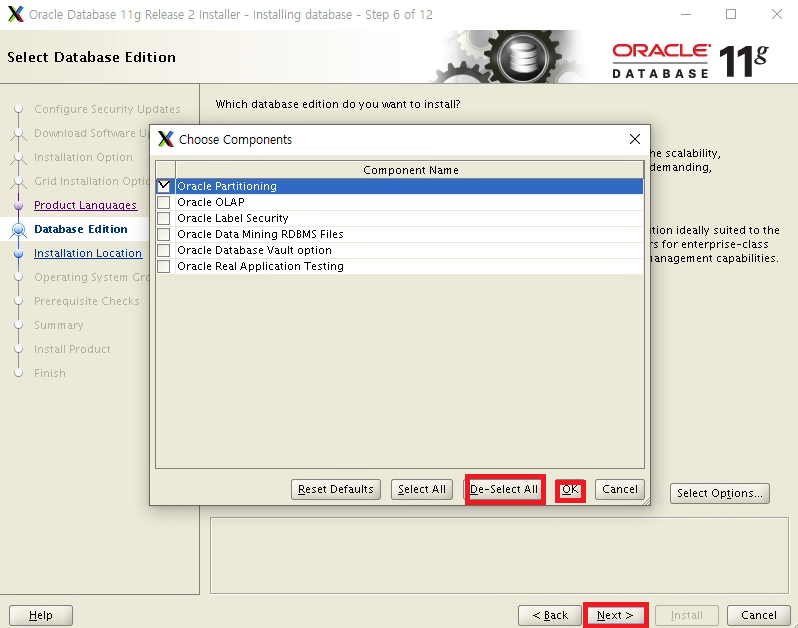Enable the Oracle Label Security checkbox
The width and height of the screenshot is (798, 628).
point(164,218)
